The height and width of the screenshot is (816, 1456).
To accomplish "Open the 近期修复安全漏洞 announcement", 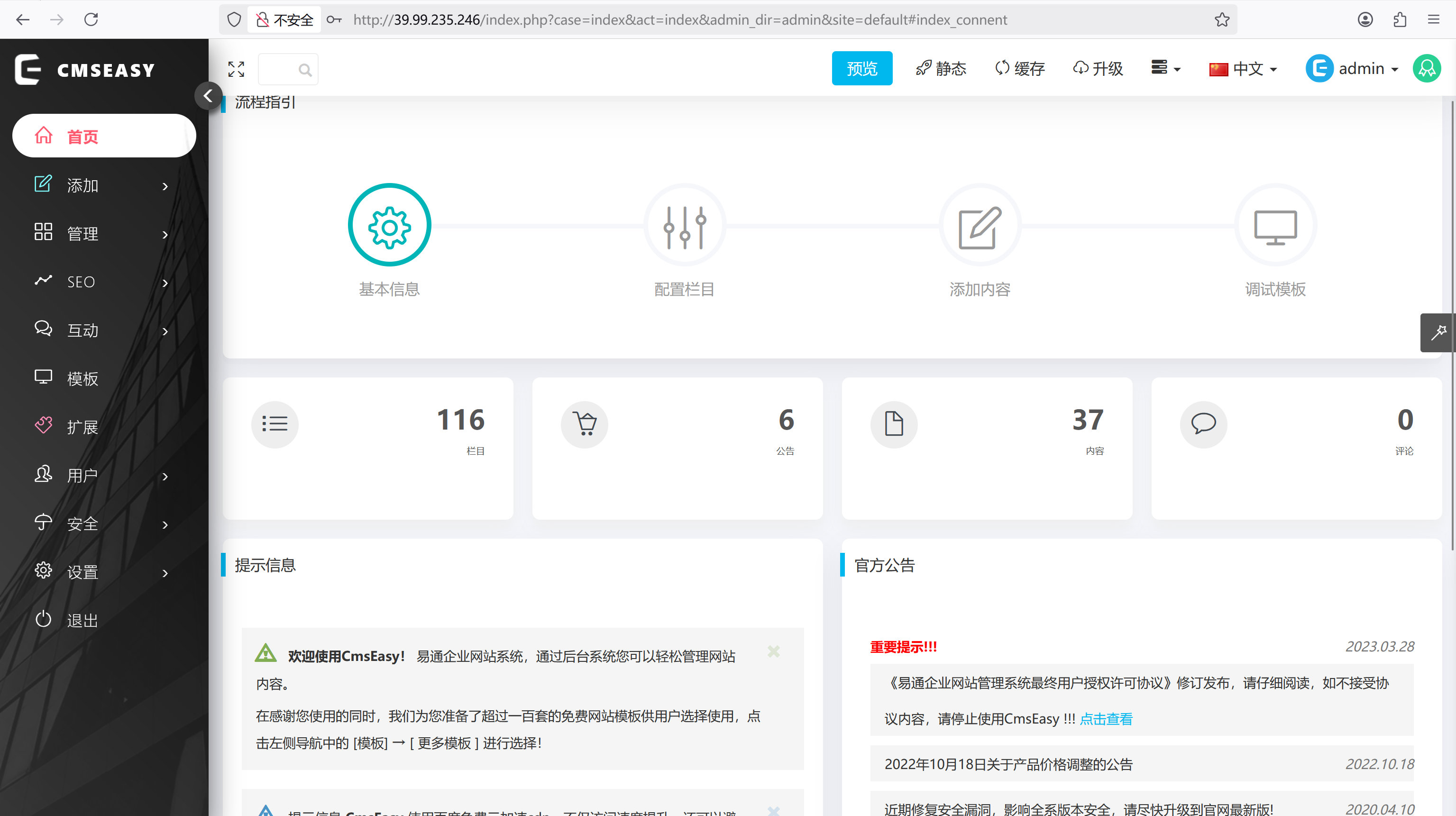I will point(1079,809).
